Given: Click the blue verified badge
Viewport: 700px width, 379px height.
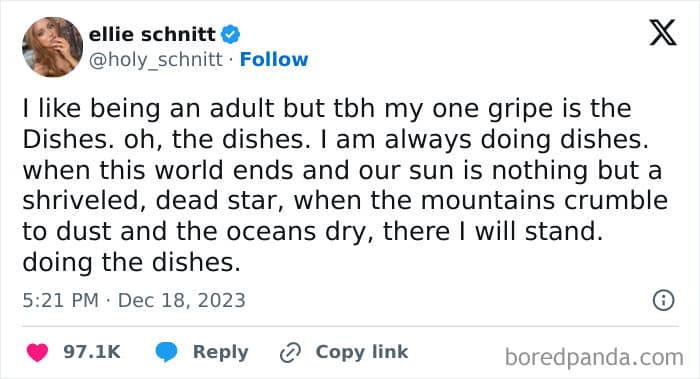Looking at the screenshot, I should click(231, 34).
